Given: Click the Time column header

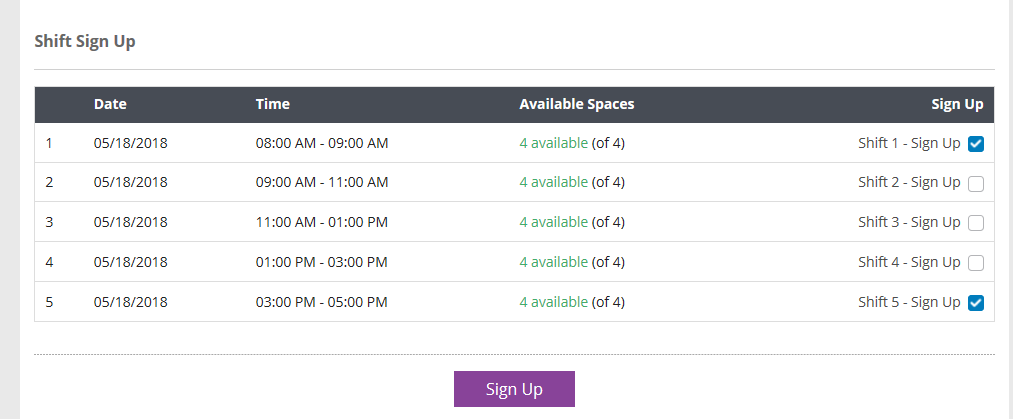Looking at the screenshot, I should tap(273, 104).
